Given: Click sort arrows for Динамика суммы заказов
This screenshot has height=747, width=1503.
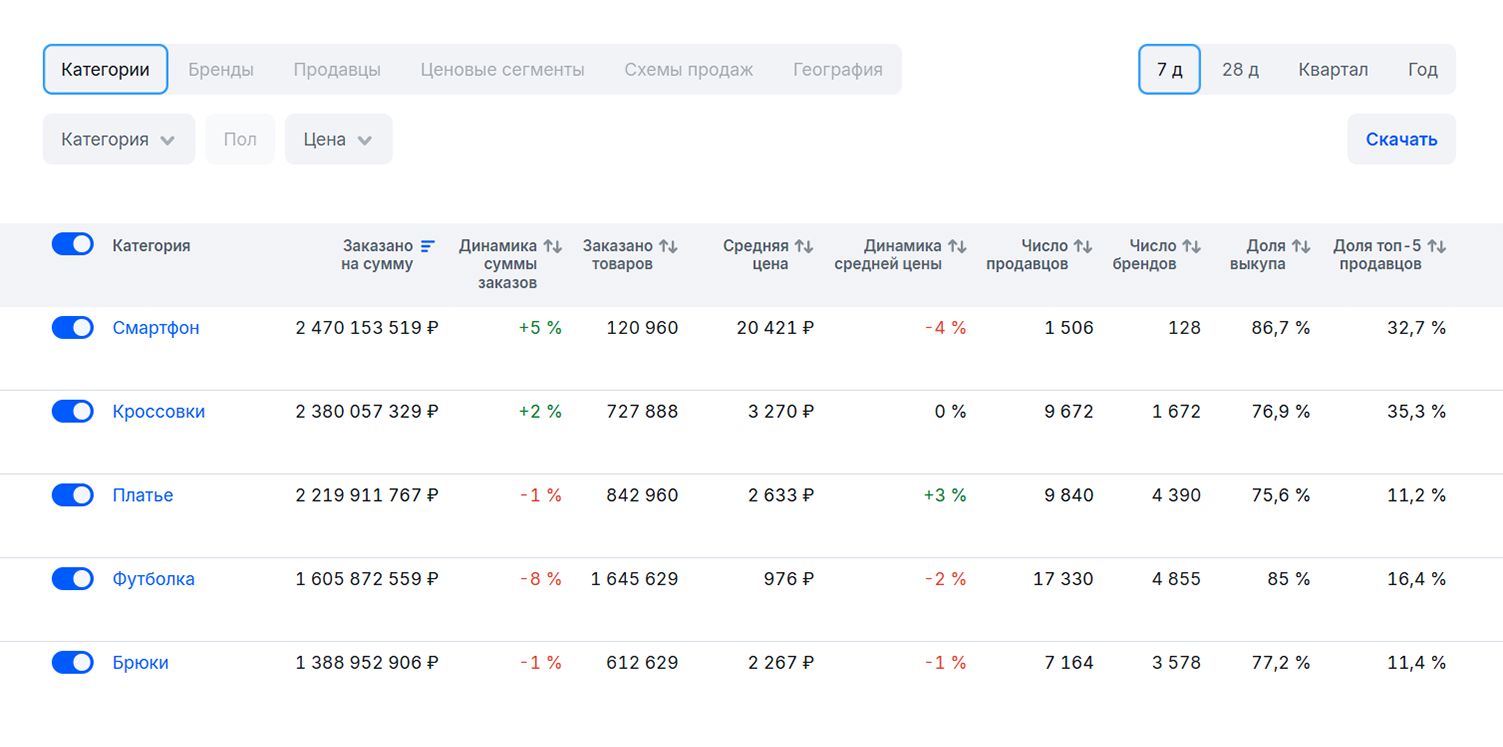Looking at the screenshot, I should click(x=553, y=246).
